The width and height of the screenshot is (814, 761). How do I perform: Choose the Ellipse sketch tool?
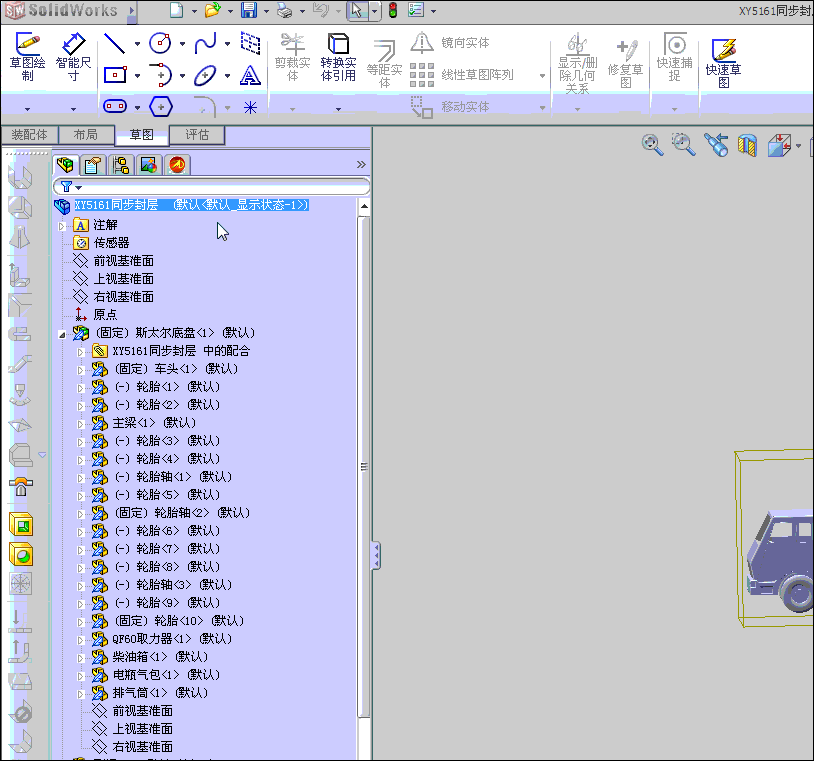[x=205, y=76]
